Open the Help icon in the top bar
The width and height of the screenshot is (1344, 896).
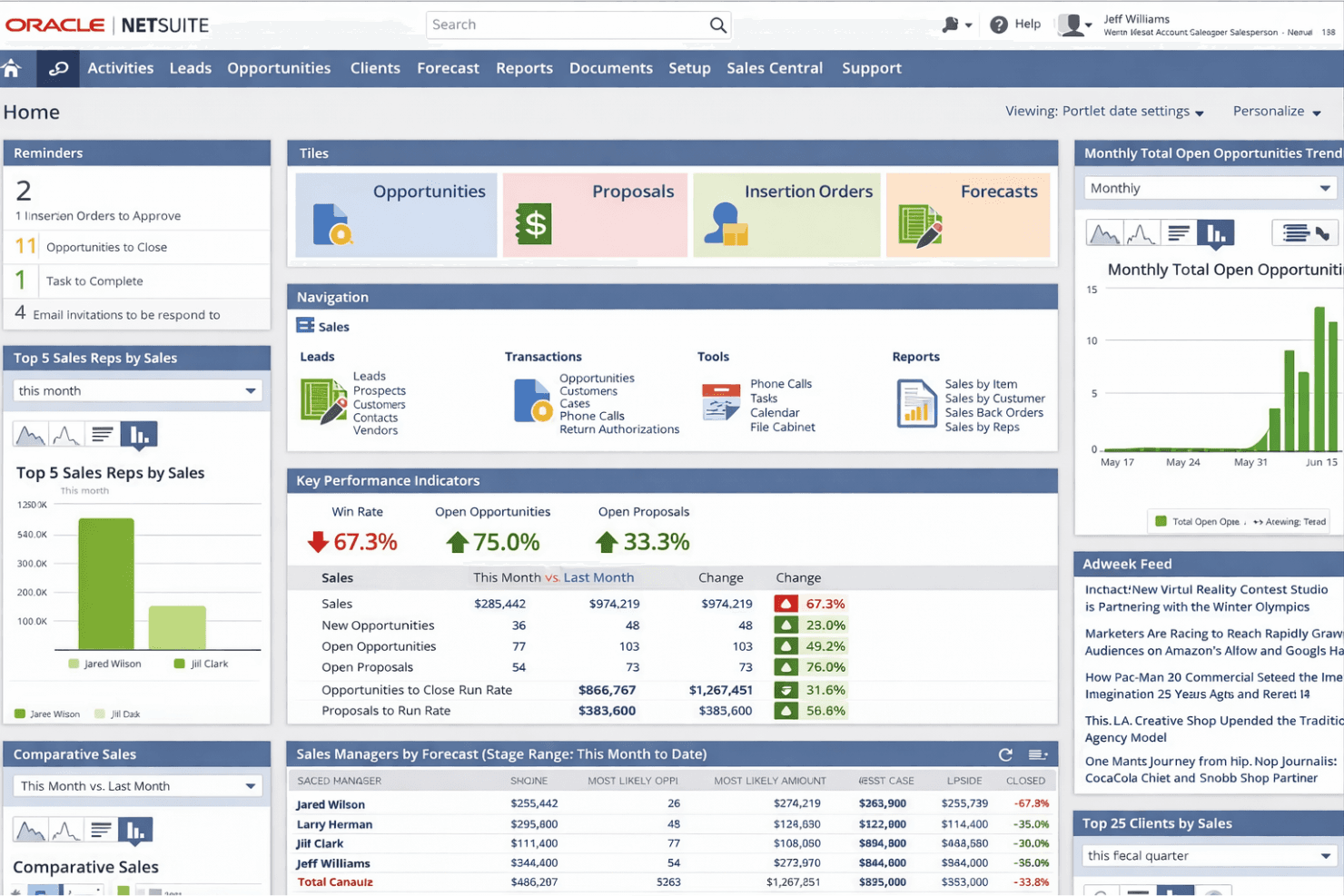click(999, 25)
